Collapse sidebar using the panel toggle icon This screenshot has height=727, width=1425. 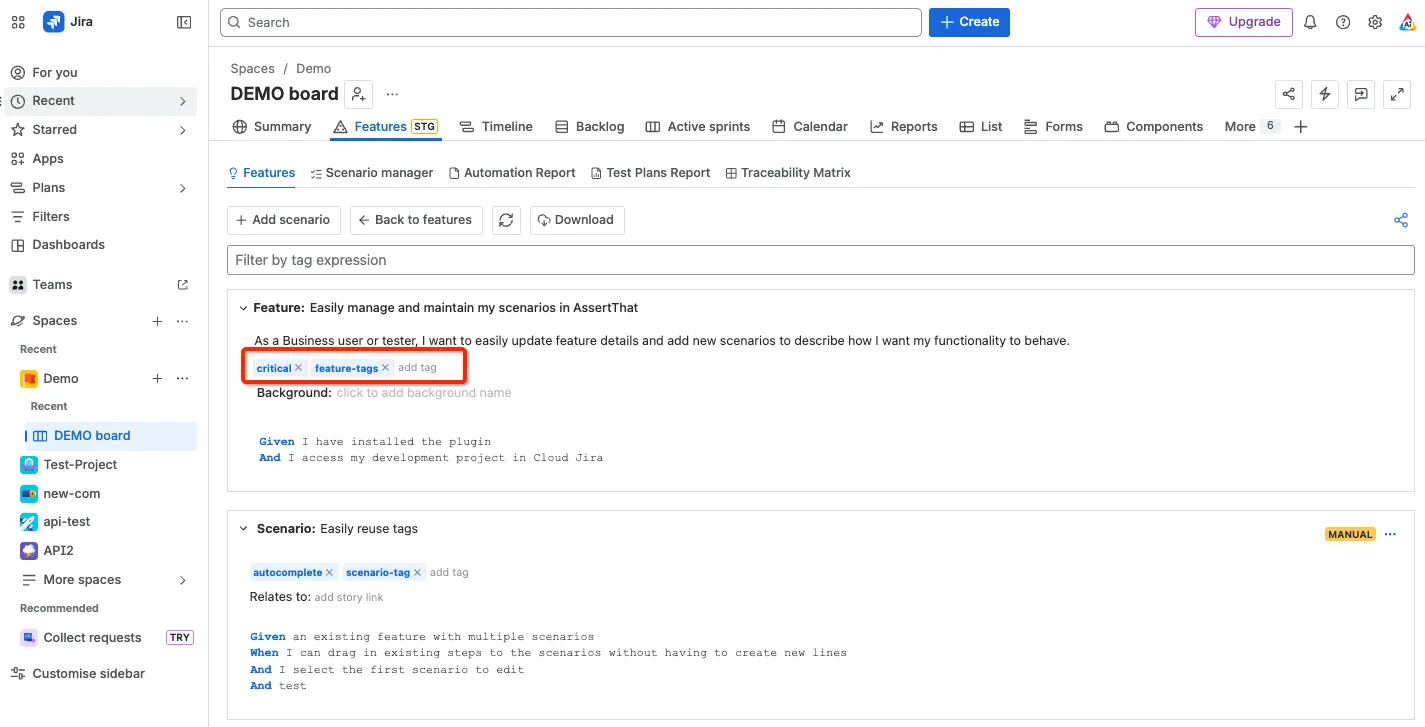pos(184,22)
